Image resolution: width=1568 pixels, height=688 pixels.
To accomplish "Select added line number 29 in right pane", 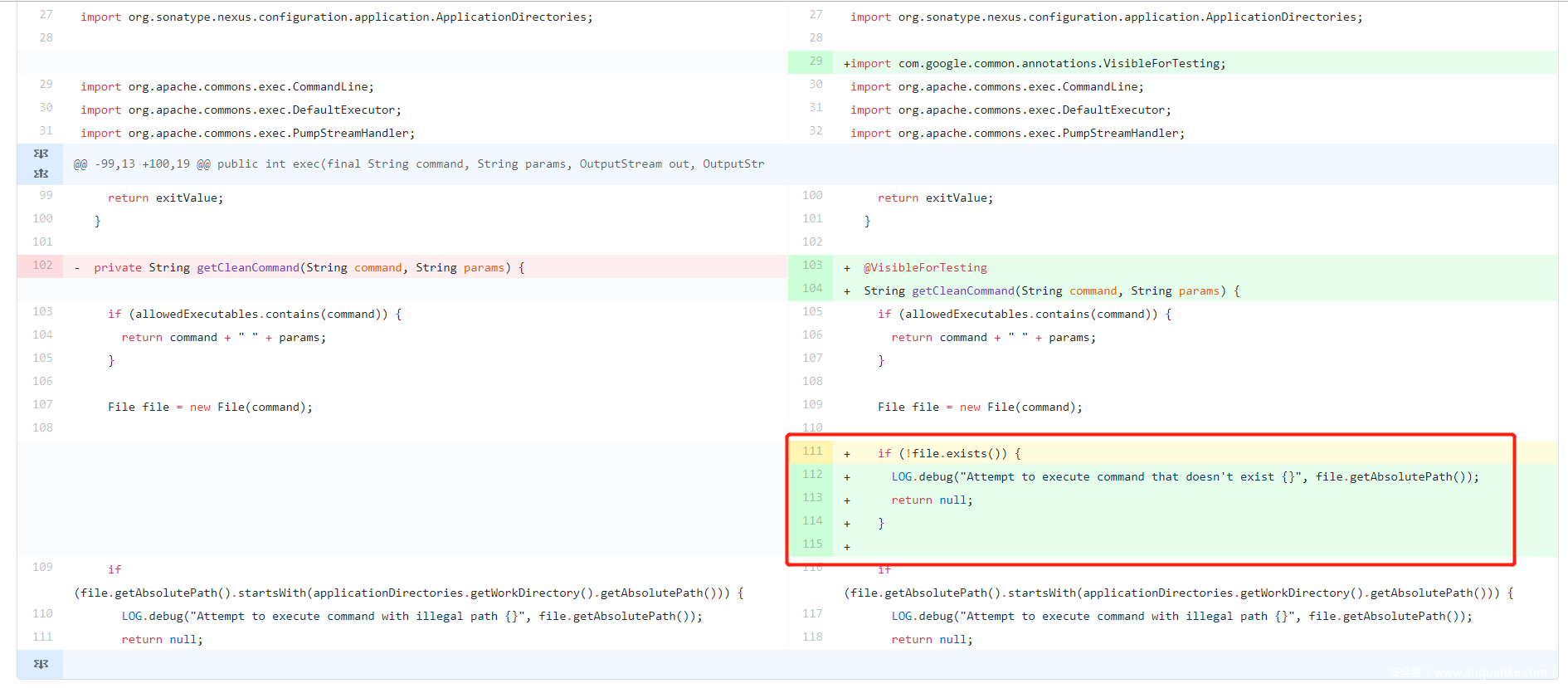I will tap(816, 61).
